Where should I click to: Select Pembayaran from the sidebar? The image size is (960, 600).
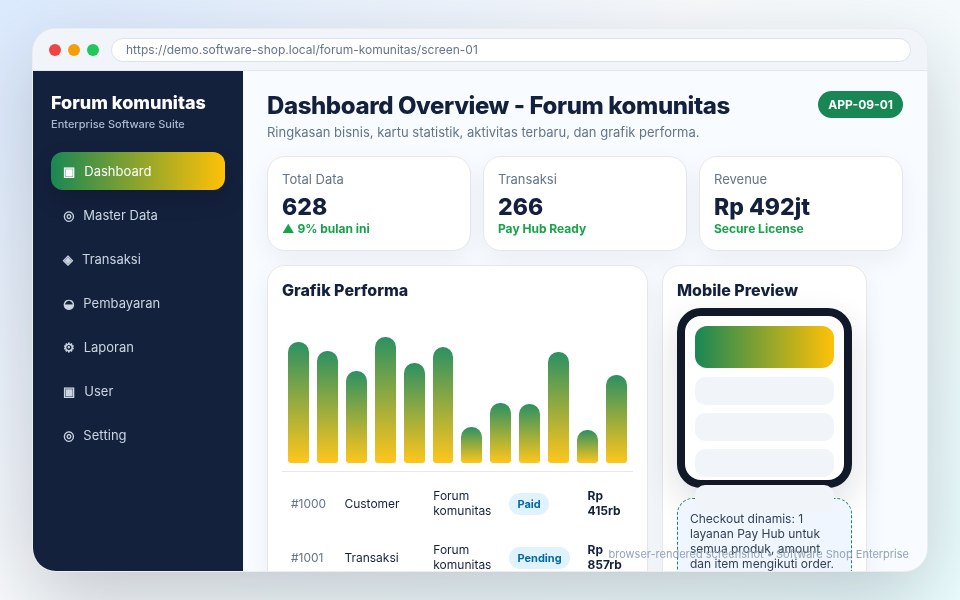(138, 303)
